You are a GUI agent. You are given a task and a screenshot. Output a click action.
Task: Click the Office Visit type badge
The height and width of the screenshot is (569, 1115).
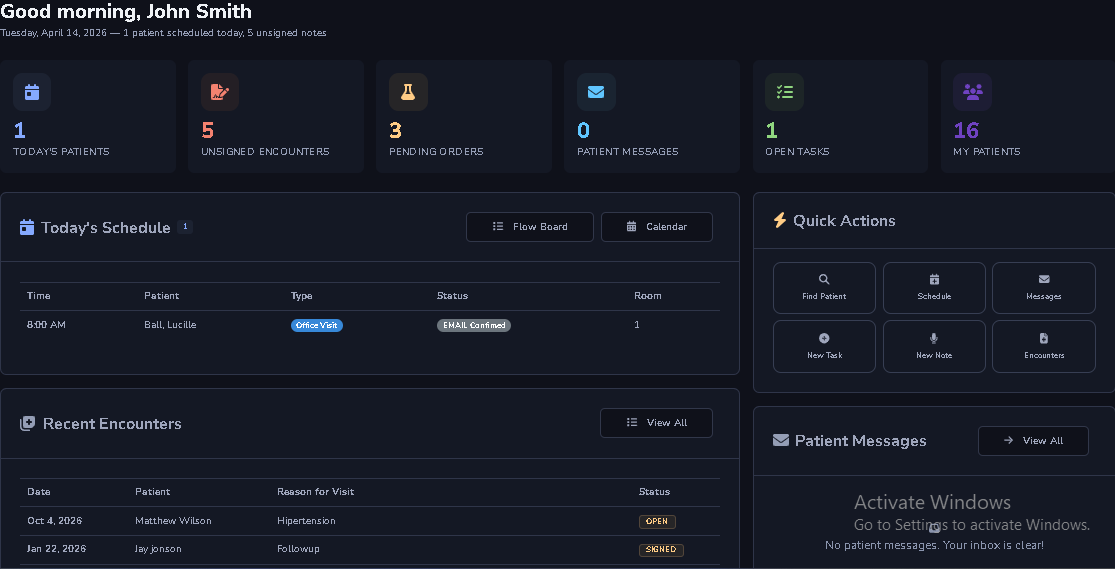[317, 325]
